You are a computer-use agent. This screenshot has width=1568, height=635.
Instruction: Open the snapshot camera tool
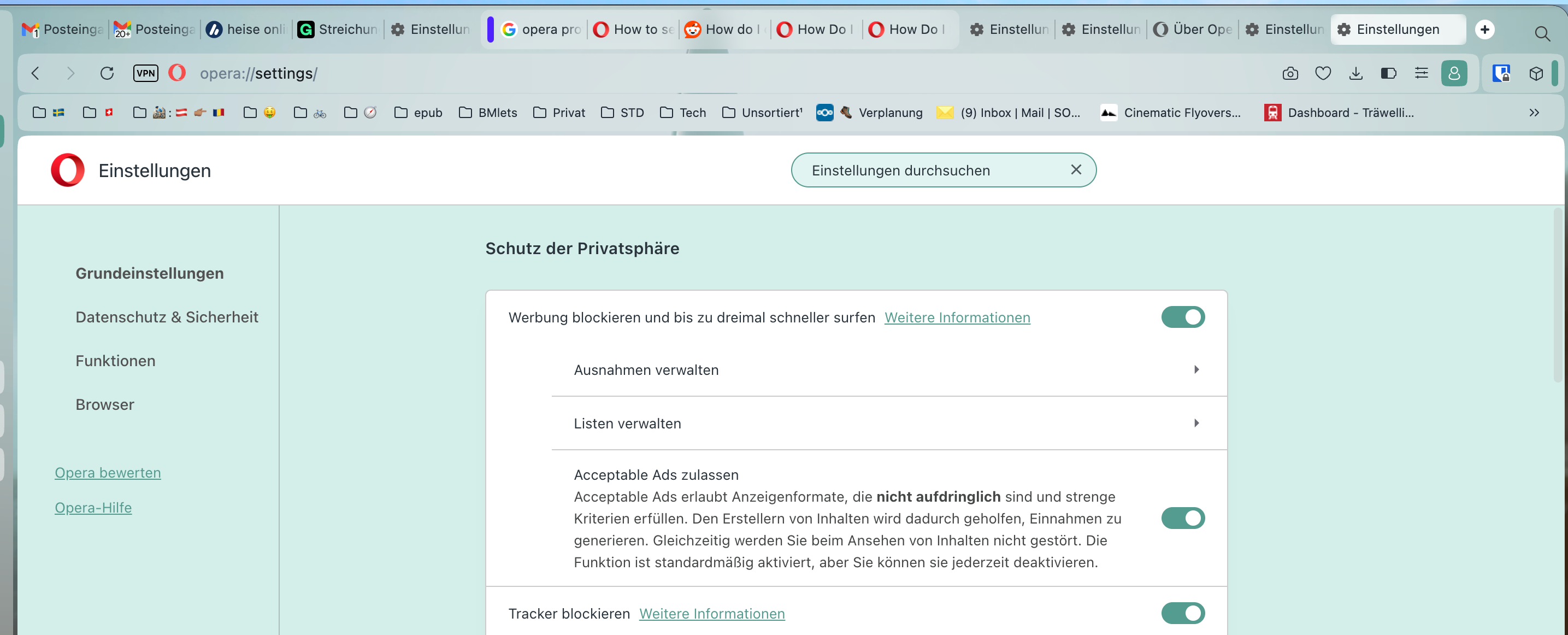pos(1290,74)
